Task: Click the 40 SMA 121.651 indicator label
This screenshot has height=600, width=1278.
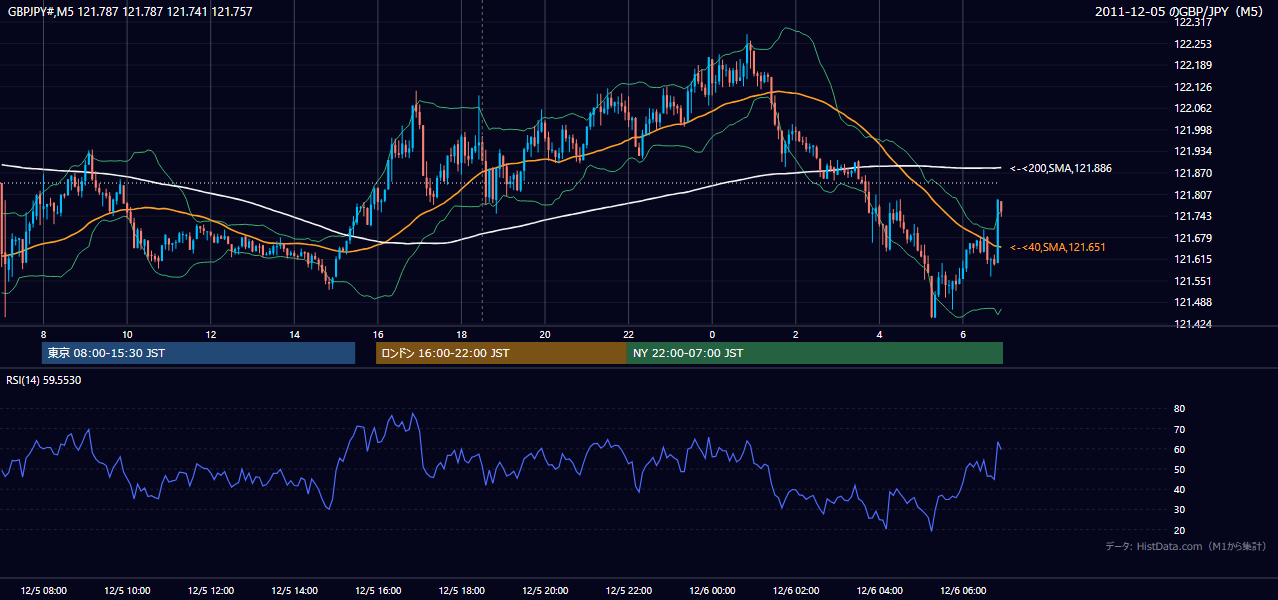Action: pos(1058,247)
